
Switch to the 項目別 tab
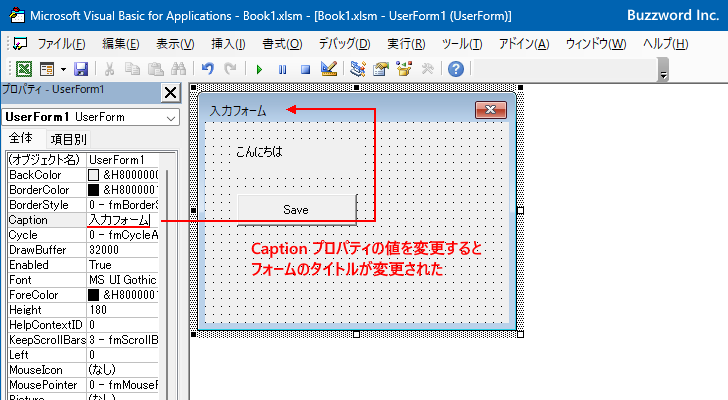click(68, 139)
